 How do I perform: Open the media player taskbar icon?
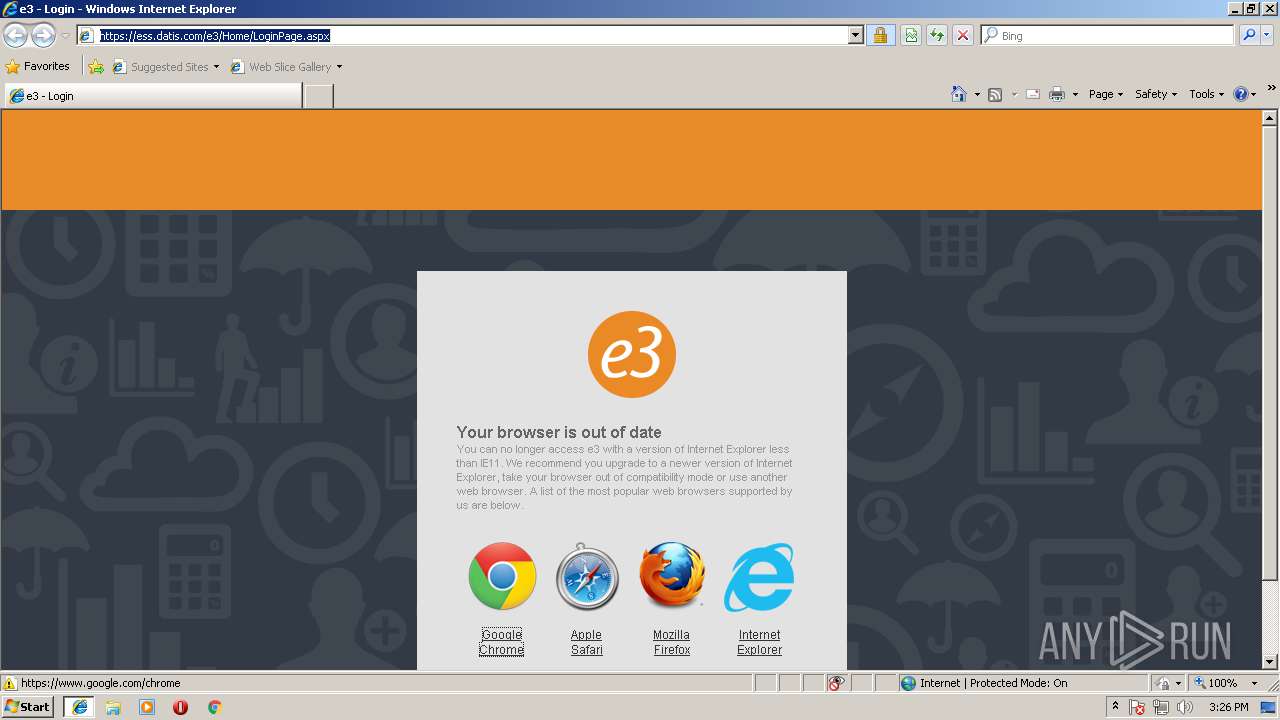click(147, 707)
